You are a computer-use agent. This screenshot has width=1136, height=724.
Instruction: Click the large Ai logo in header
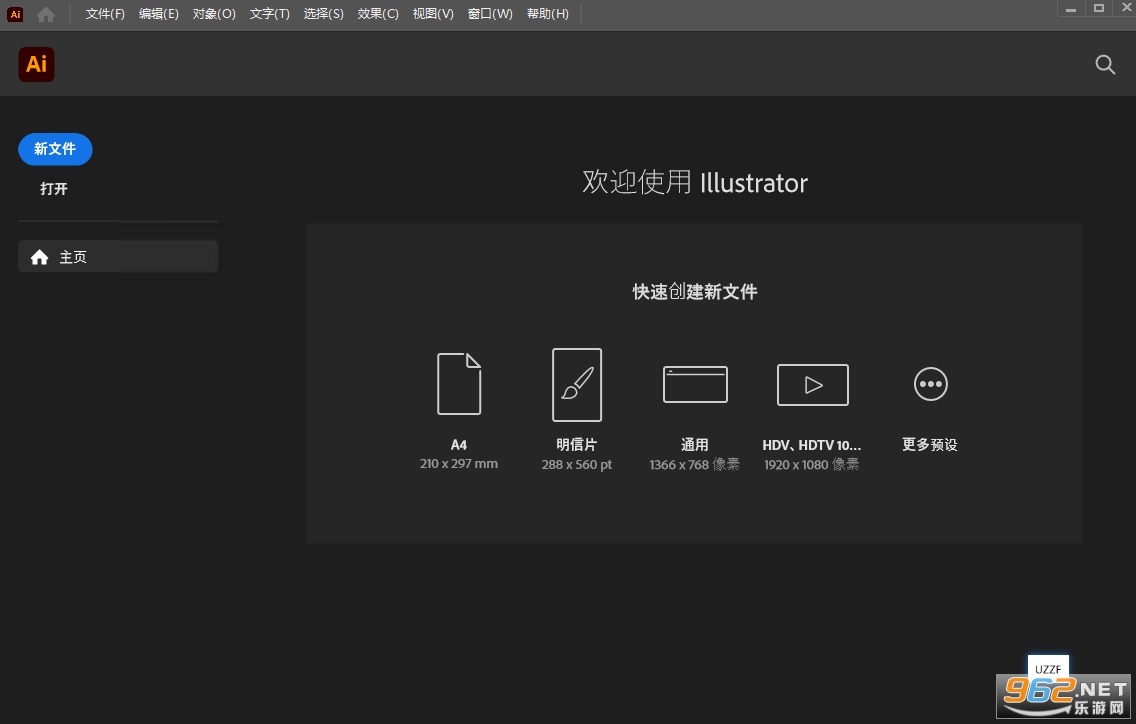pyautogui.click(x=36, y=64)
